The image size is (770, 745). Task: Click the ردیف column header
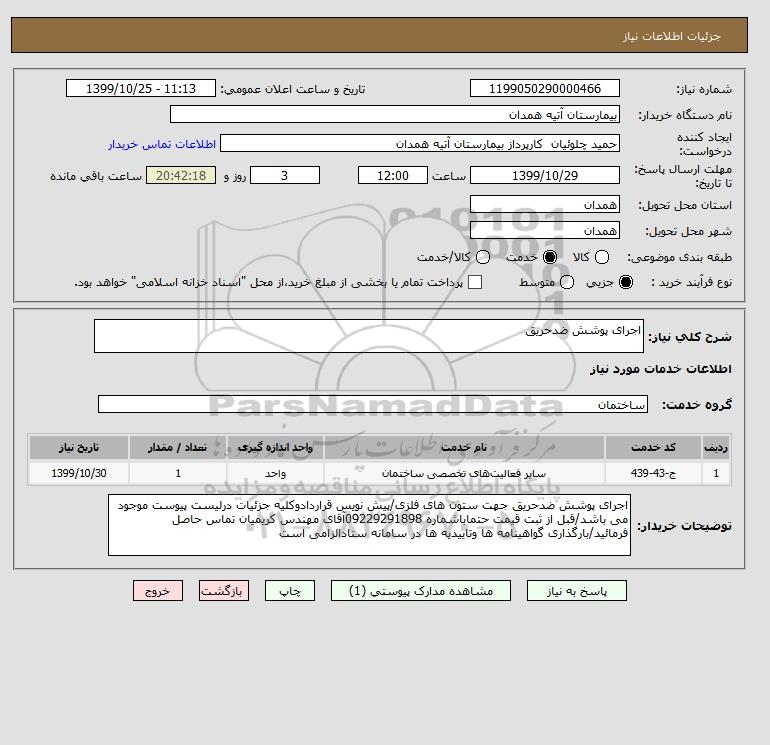716,447
